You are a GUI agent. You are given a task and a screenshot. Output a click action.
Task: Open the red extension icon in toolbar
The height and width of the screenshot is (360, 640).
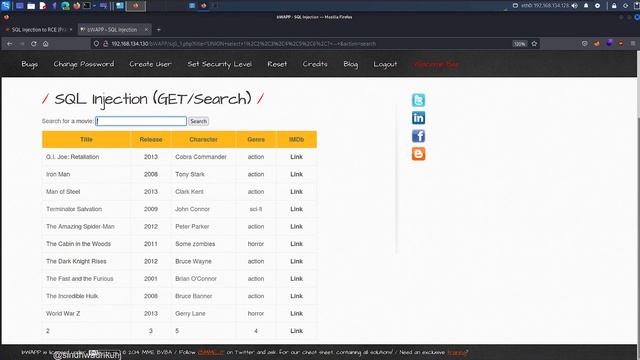click(621, 44)
